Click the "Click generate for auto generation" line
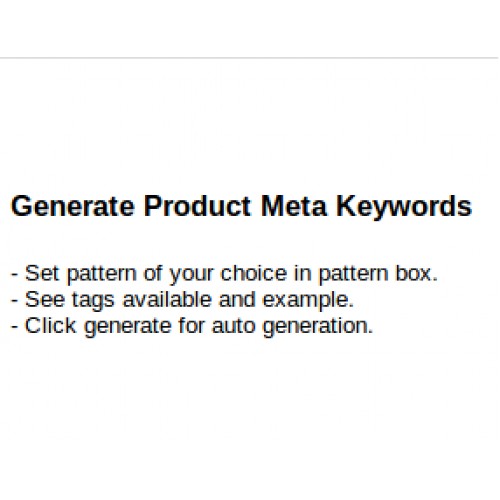The image size is (500, 500). click(192, 327)
